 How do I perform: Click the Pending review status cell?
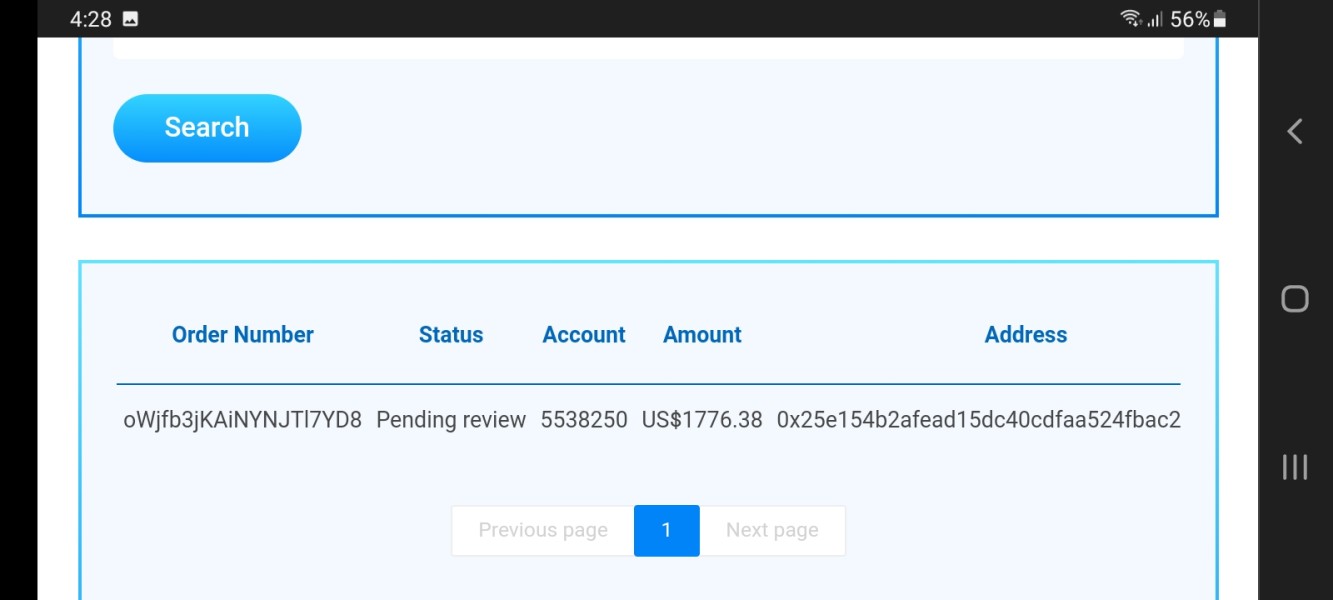[x=451, y=420]
